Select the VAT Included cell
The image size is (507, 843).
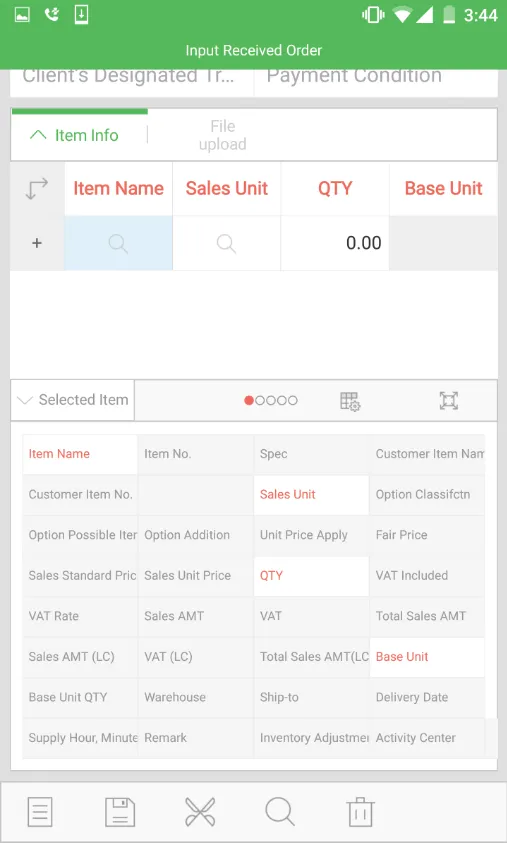(x=427, y=576)
